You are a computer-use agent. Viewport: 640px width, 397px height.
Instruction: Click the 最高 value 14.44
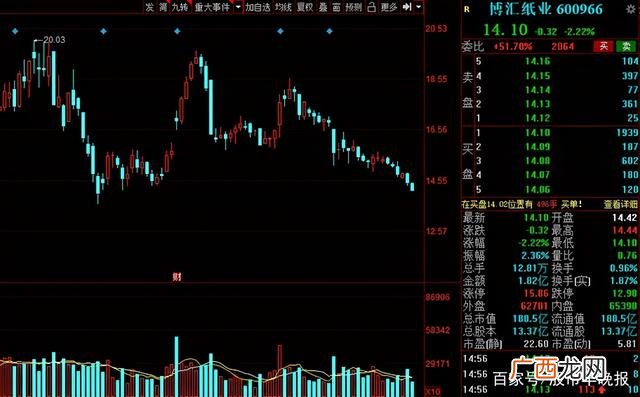[x=624, y=231]
